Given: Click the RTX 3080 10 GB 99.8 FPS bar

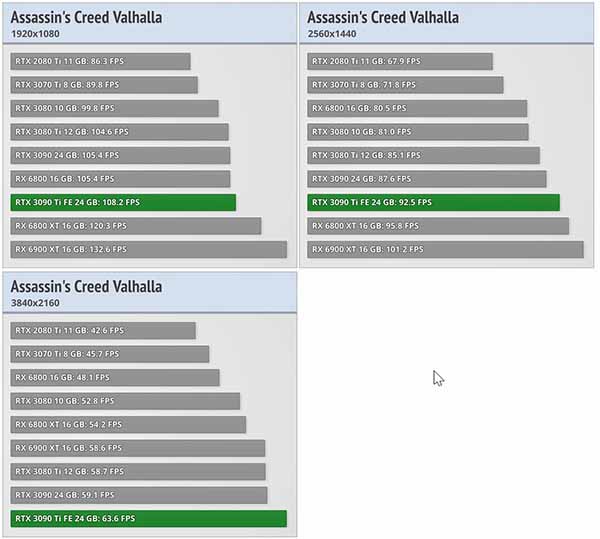Looking at the screenshot, I should (114, 108).
